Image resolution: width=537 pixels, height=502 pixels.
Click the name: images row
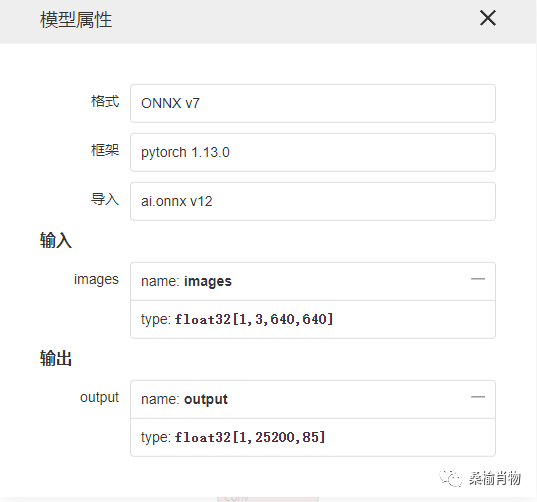(x=313, y=281)
